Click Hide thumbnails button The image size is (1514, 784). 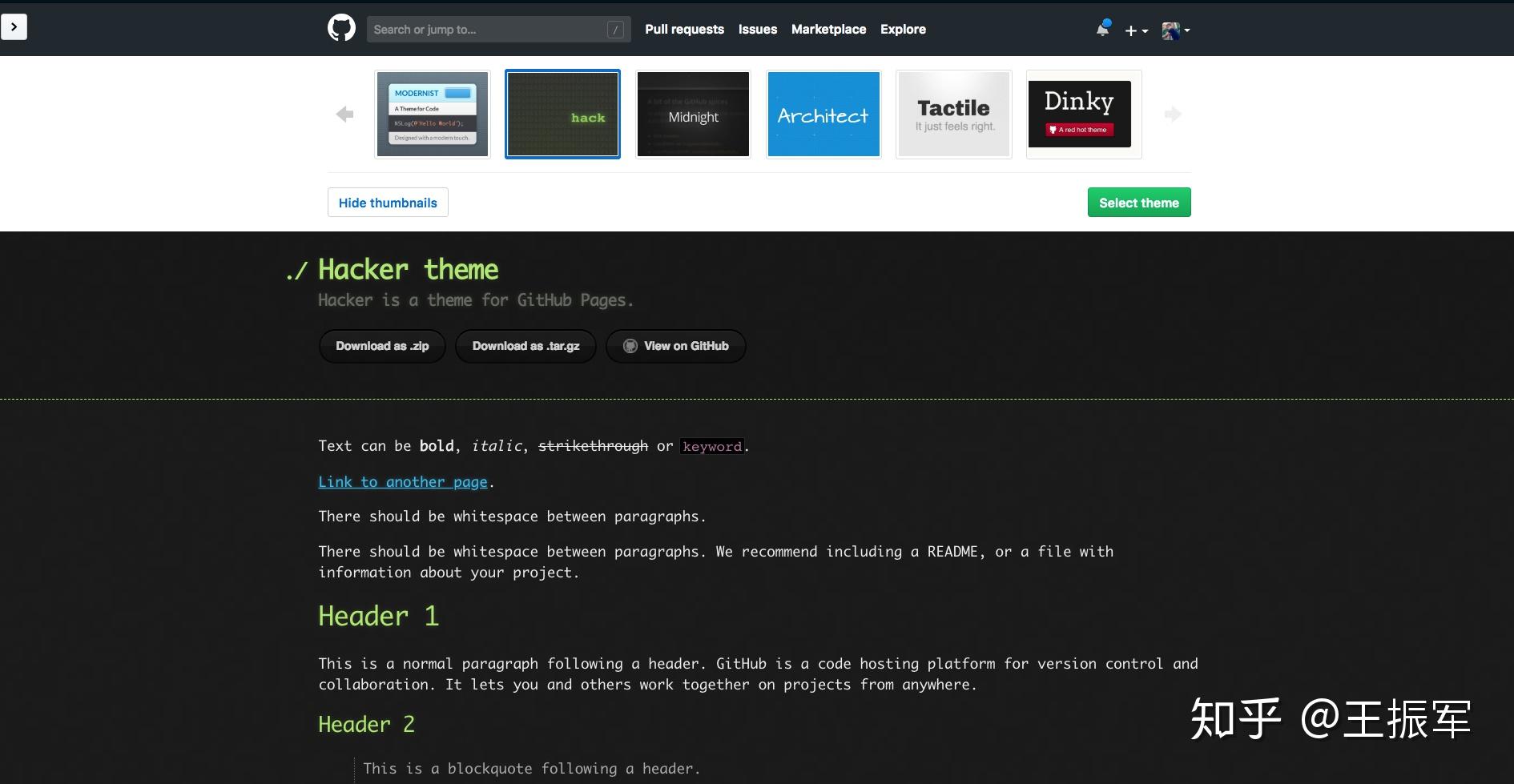point(388,203)
